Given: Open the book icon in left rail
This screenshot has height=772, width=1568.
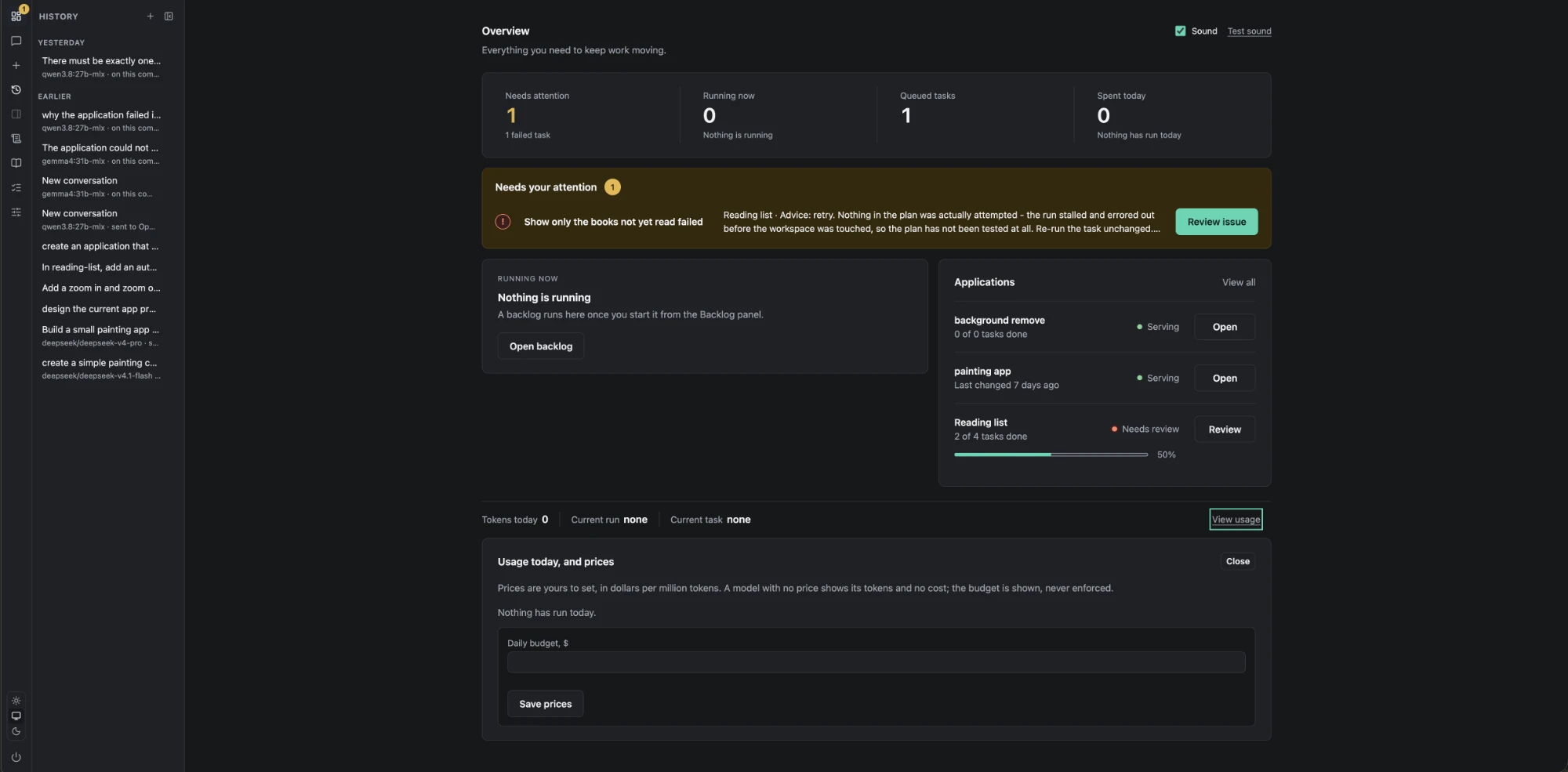Looking at the screenshot, I should (x=16, y=163).
